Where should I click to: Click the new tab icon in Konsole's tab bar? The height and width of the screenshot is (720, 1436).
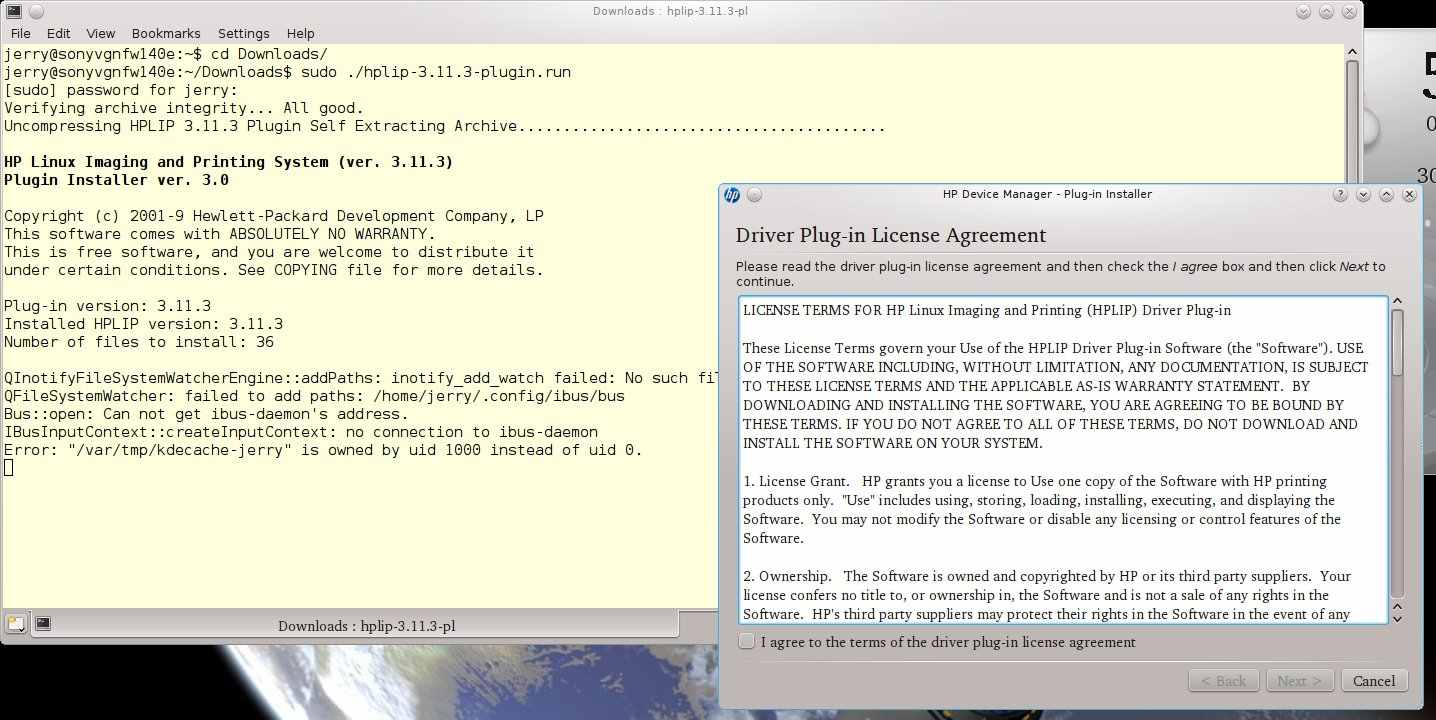pos(15,624)
